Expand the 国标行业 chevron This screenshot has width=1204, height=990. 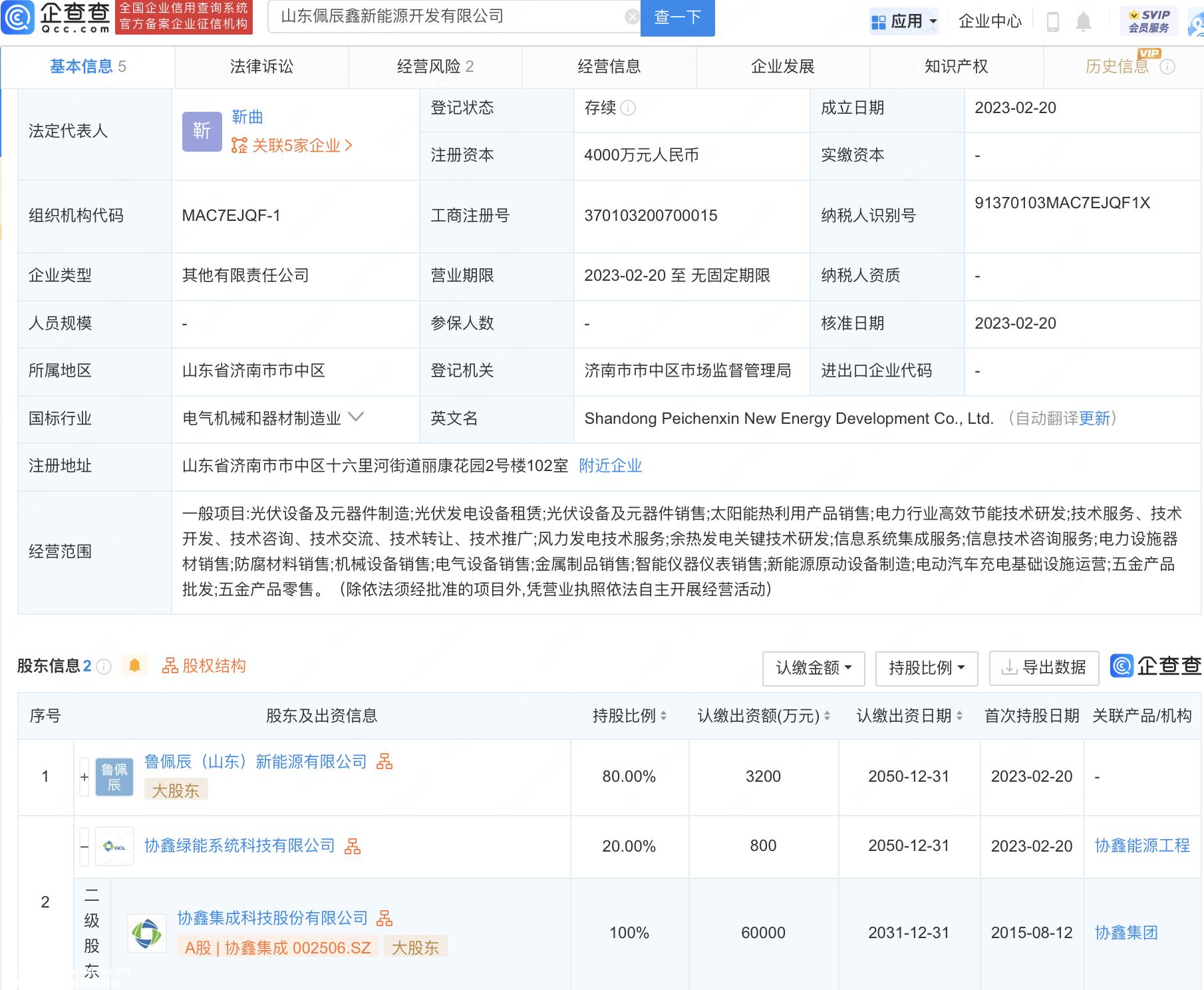click(x=356, y=417)
